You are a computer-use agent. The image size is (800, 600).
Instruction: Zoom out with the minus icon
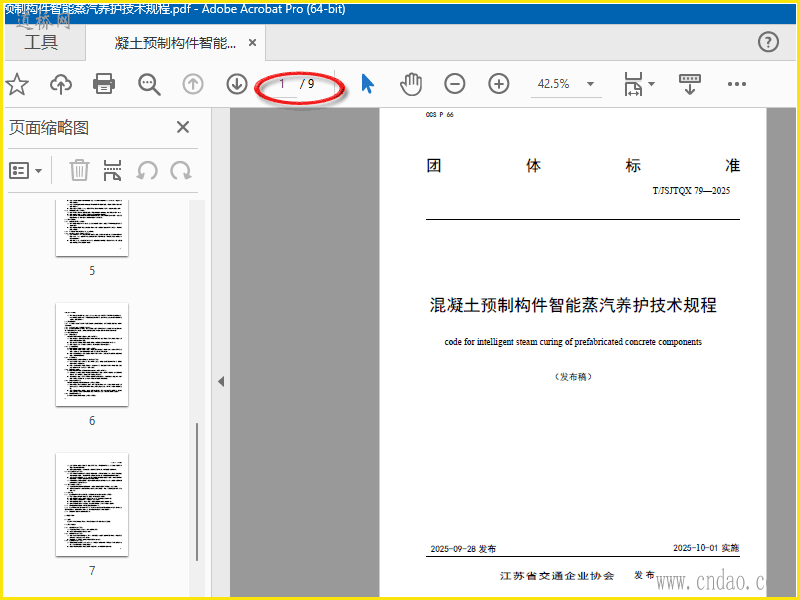[455, 84]
